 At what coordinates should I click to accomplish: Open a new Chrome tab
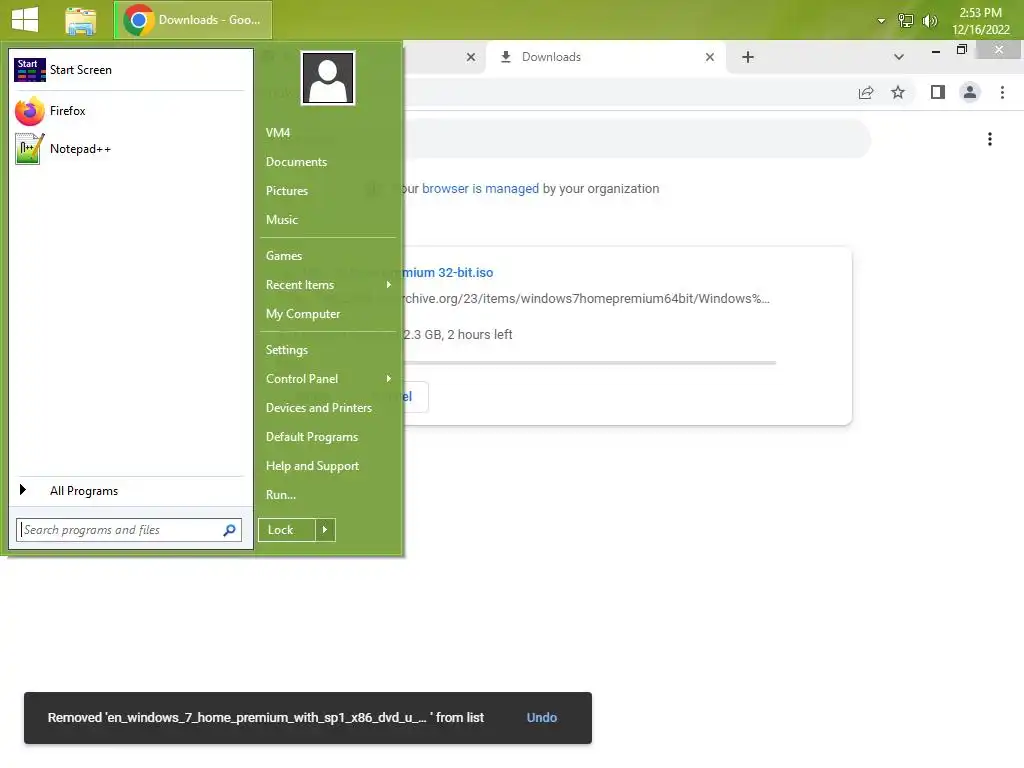(748, 57)
